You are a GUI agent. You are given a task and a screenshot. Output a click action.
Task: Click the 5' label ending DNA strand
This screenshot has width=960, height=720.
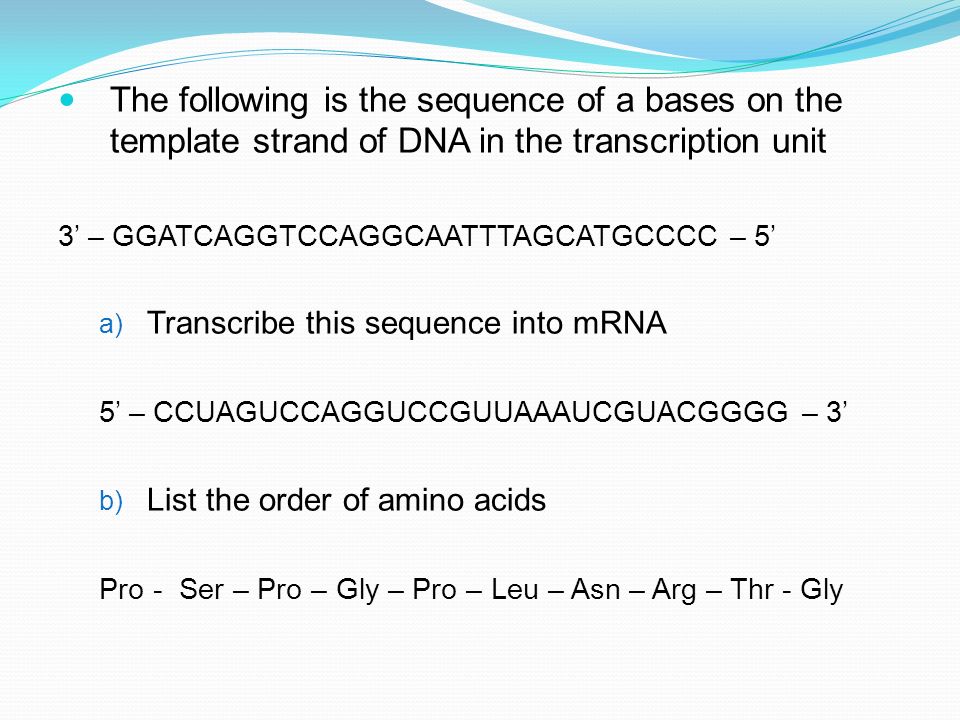click(765, 236)
